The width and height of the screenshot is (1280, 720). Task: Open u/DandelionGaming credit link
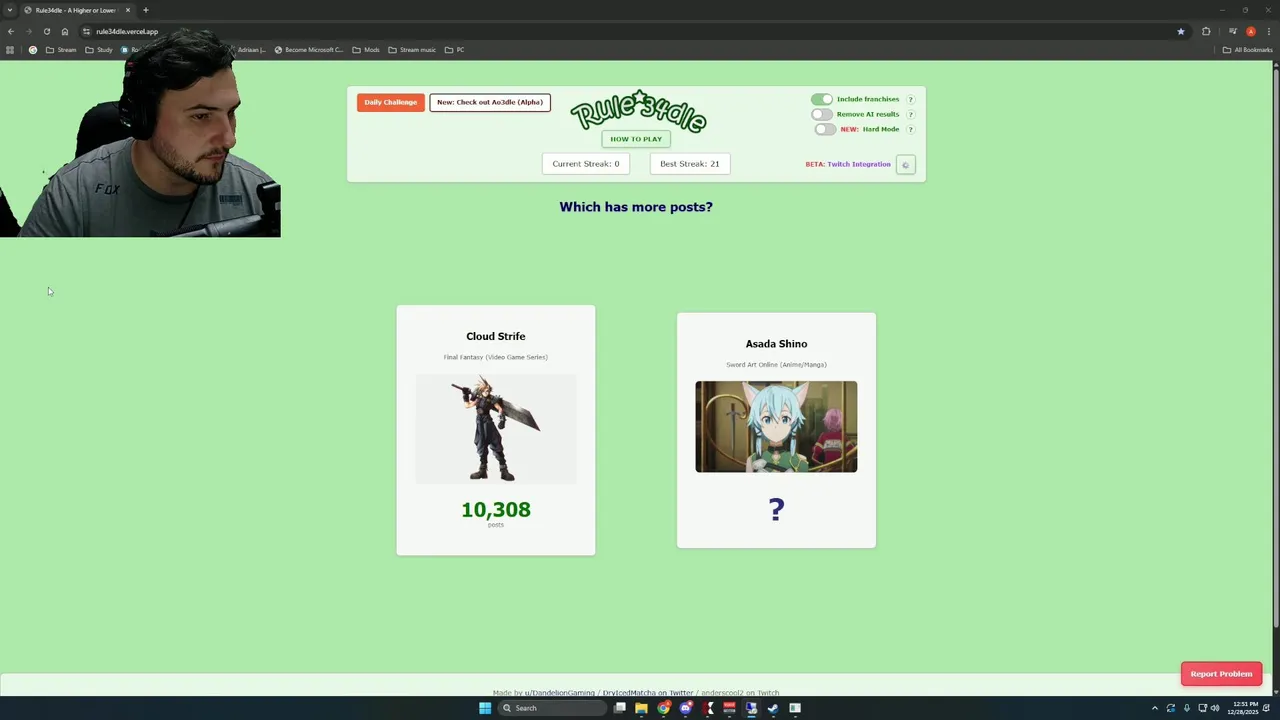click(x=559, y=692)
